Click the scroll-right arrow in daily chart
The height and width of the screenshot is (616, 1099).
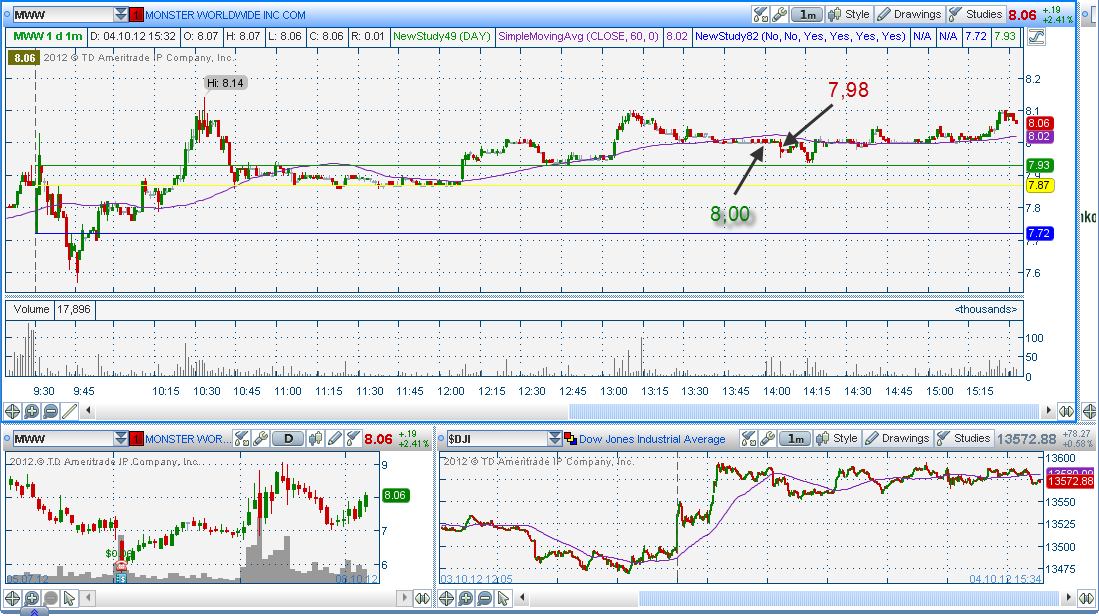[x=404, y=598]
